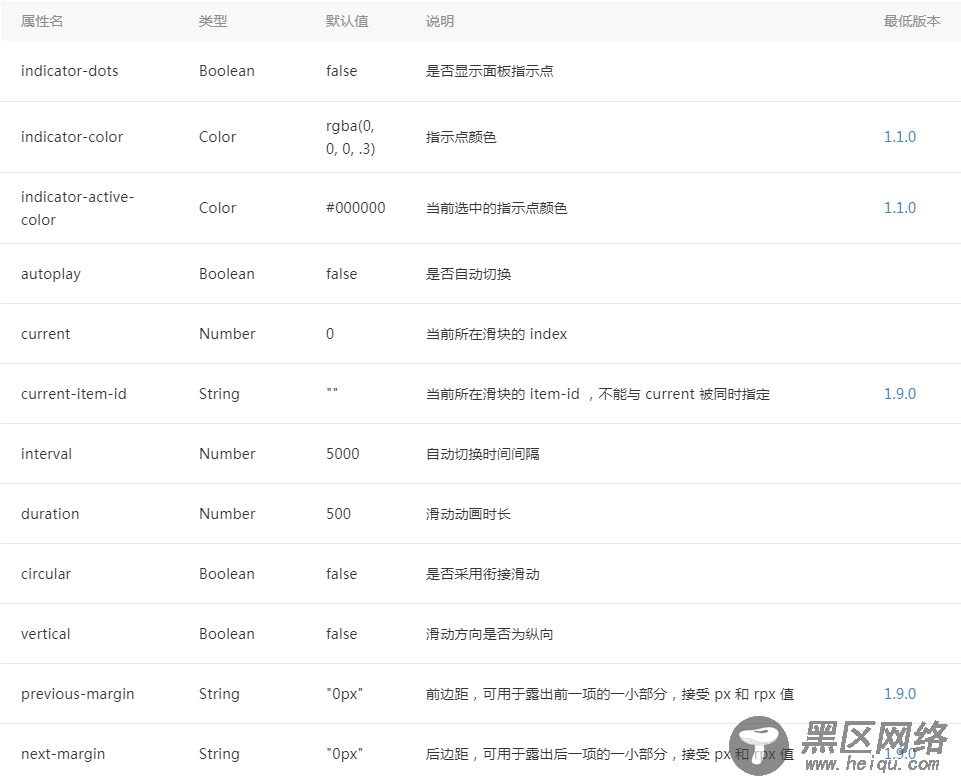Click Color type in indicator-color row
The width and height of the screenshot is (961, 781).
click(x=217, y=137)
